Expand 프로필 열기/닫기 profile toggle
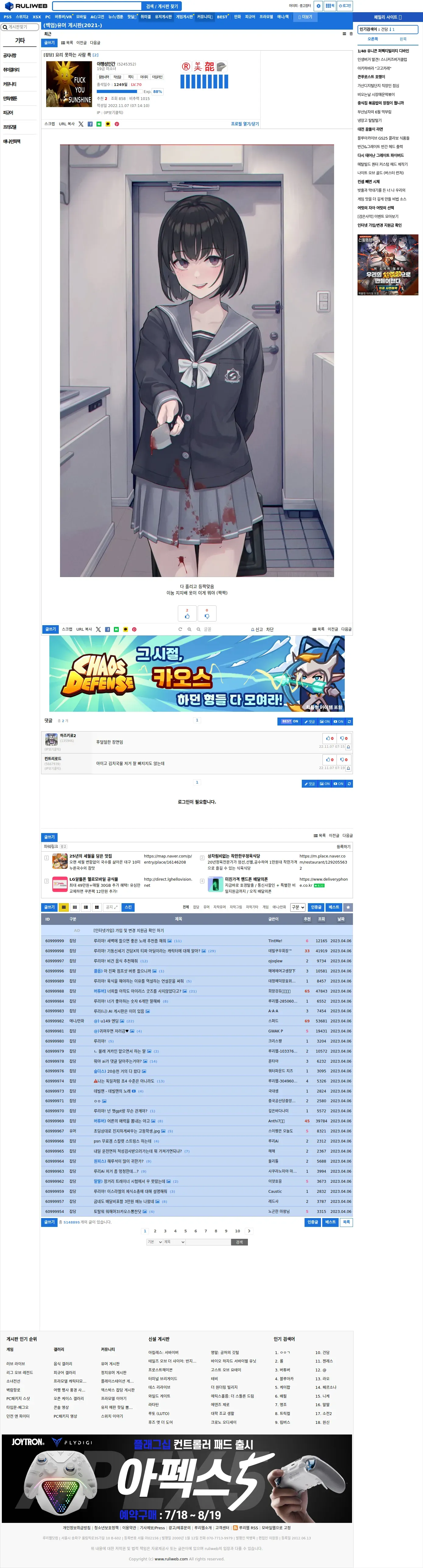 click(x=244, y=124)
